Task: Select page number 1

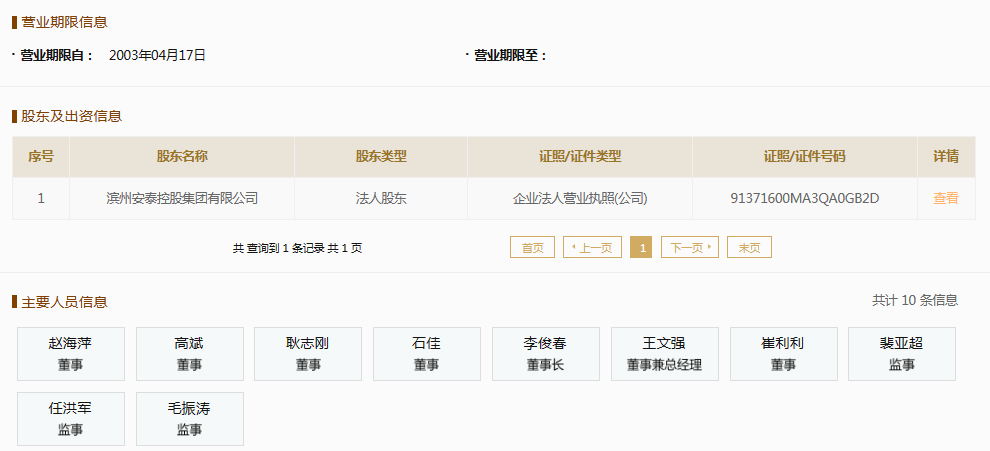Action: point(641,248)
